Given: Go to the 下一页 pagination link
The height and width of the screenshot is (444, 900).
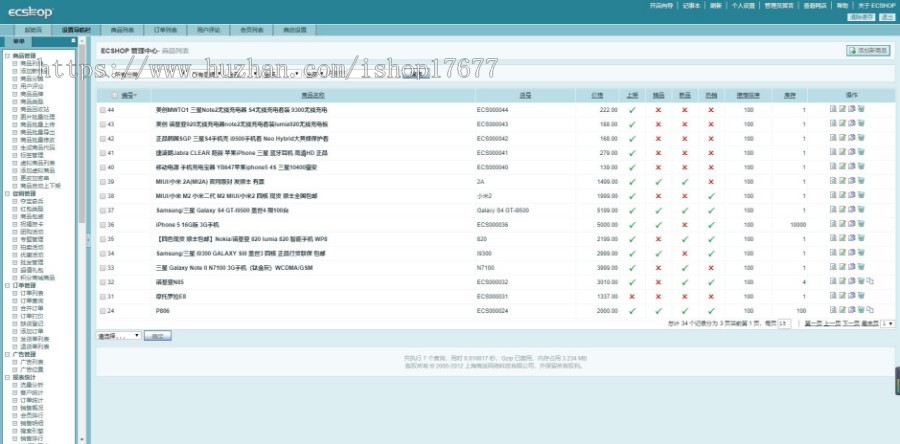Looking at the screenshot, I should [x=850, y=324].
